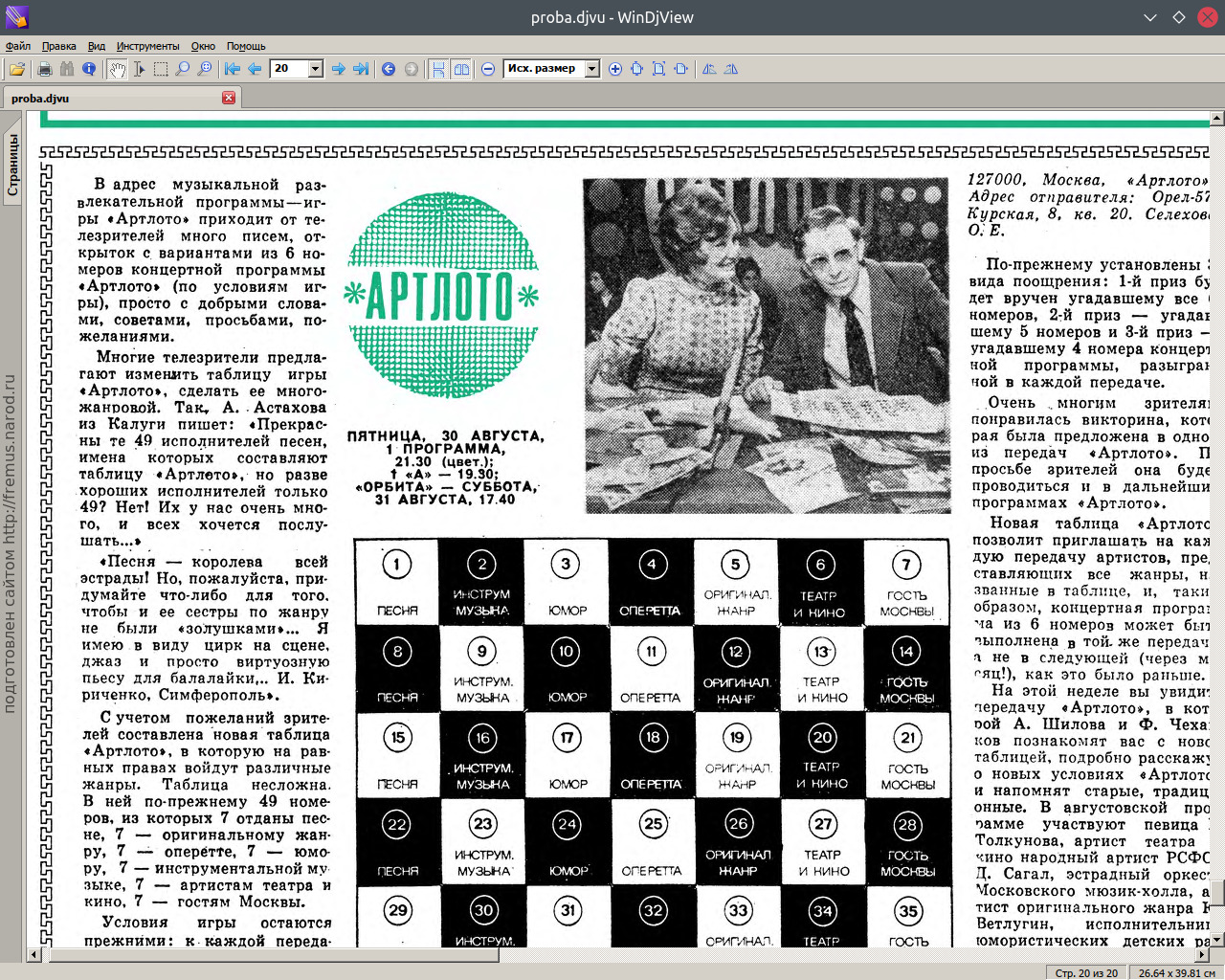Close the proba.djvu tab
Screen dimensions: 1225x980
click(228, 98)
